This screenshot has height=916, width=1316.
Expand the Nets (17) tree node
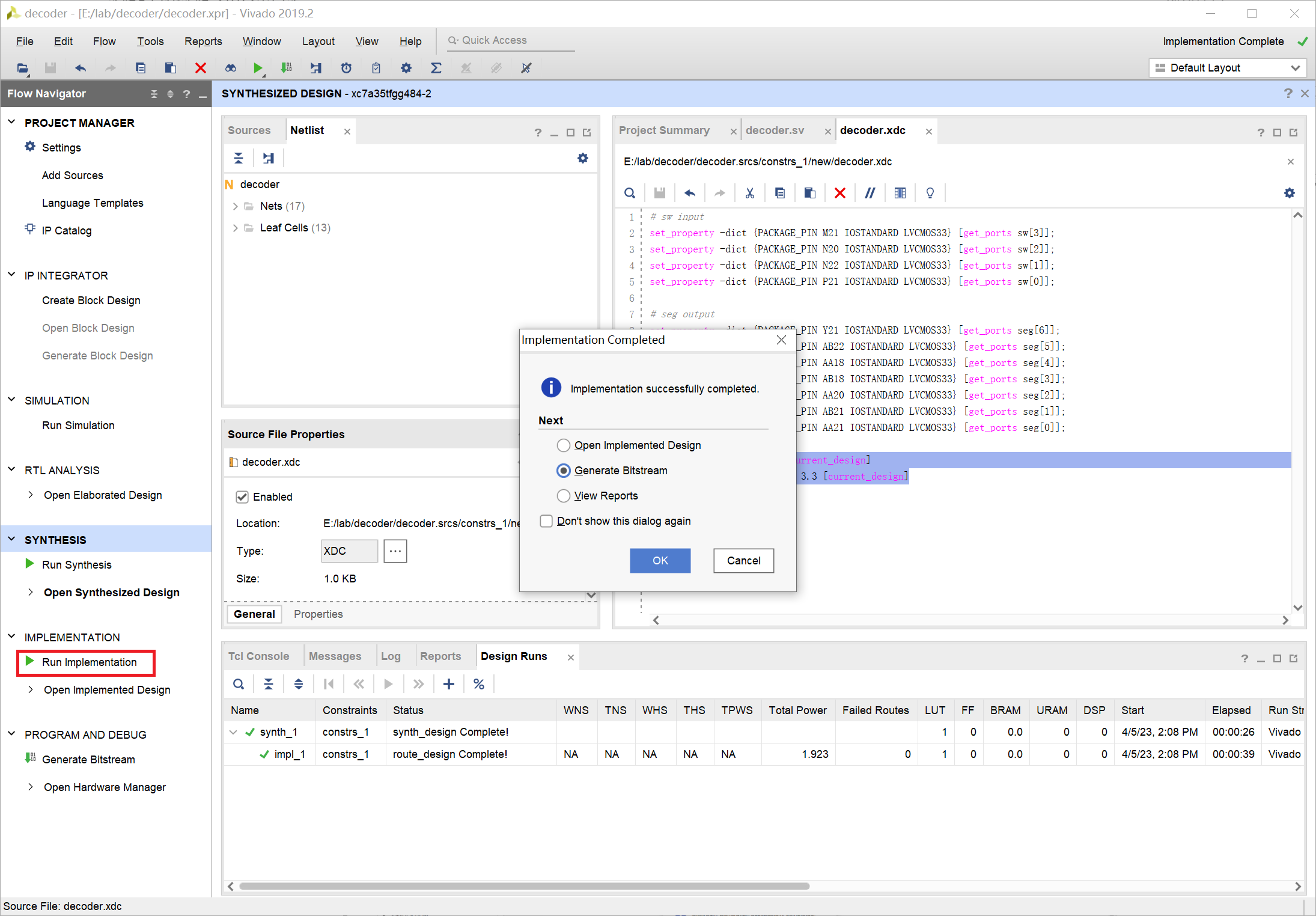pyautogui.click(x=235, y=206)
